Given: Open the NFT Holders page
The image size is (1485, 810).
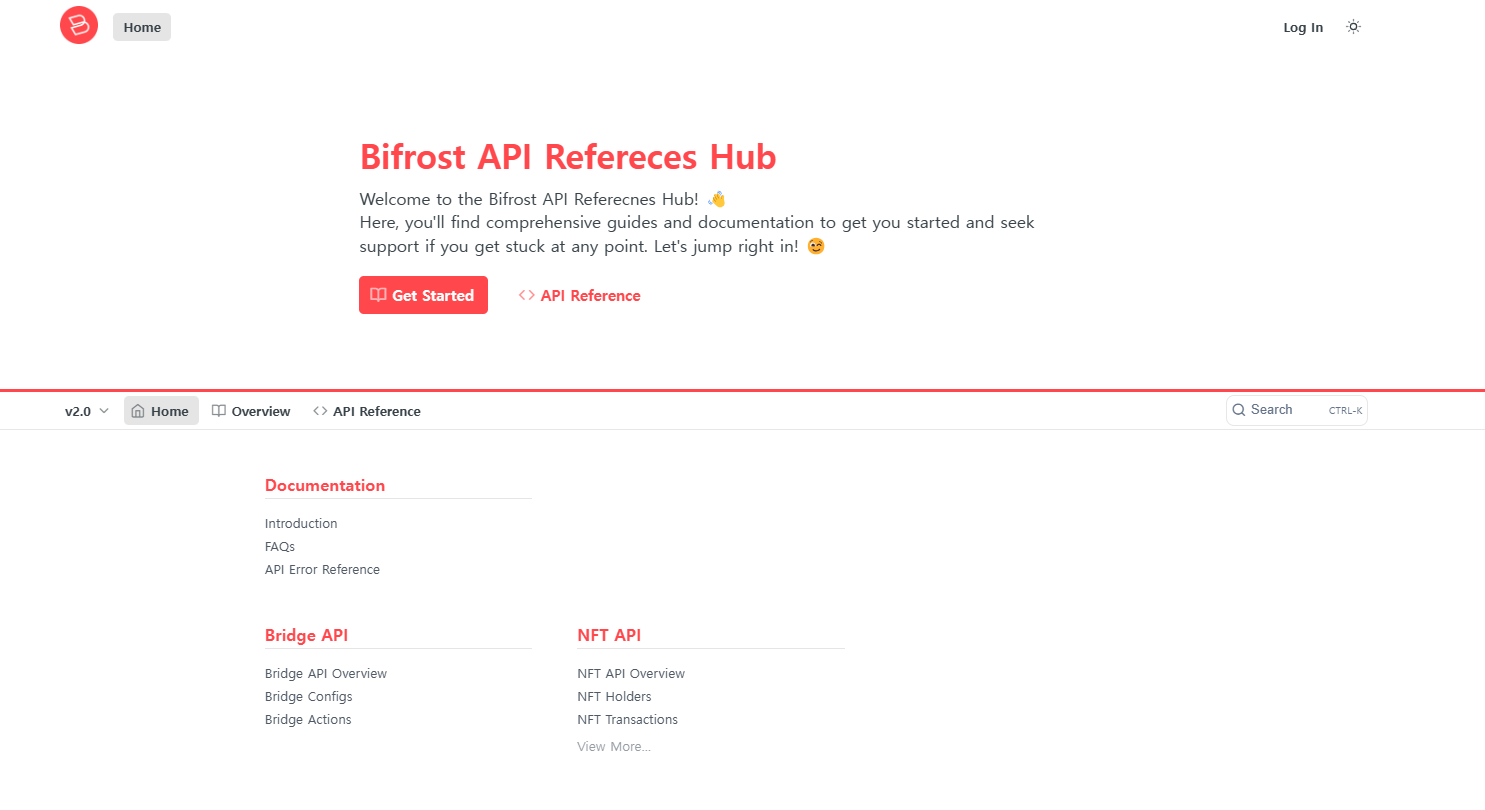Looking at the screenshot, I should click(614, 697).
